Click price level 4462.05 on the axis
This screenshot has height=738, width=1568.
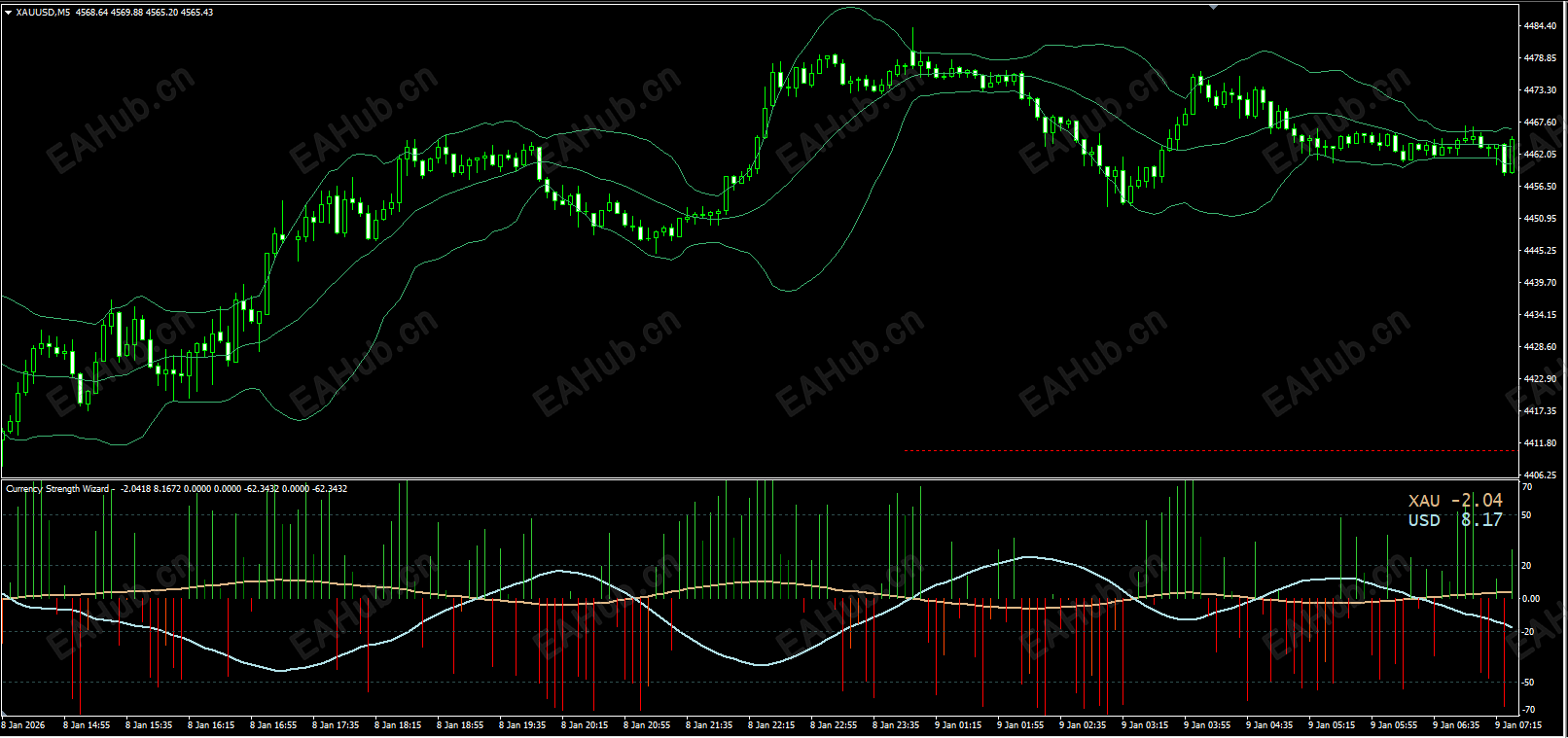pos(1540,155)
